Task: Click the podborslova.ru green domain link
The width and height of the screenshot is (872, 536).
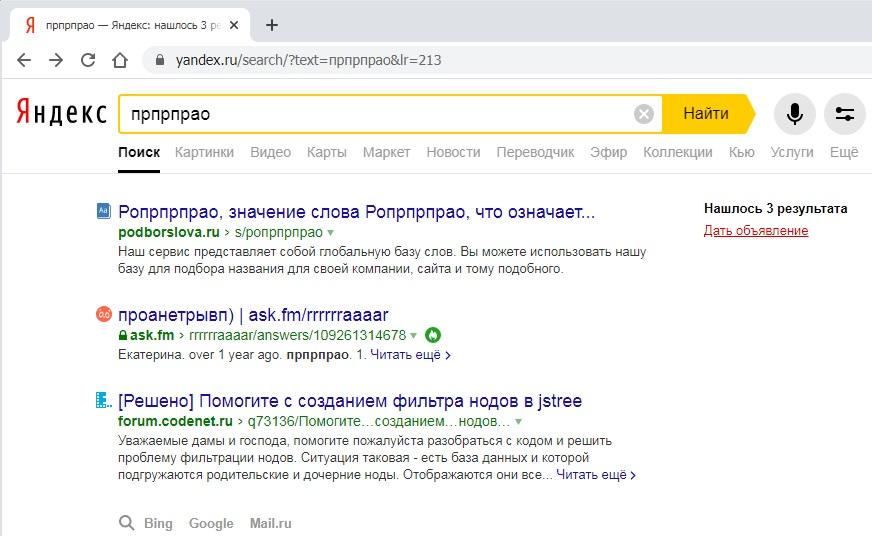Action: point(169,232)
